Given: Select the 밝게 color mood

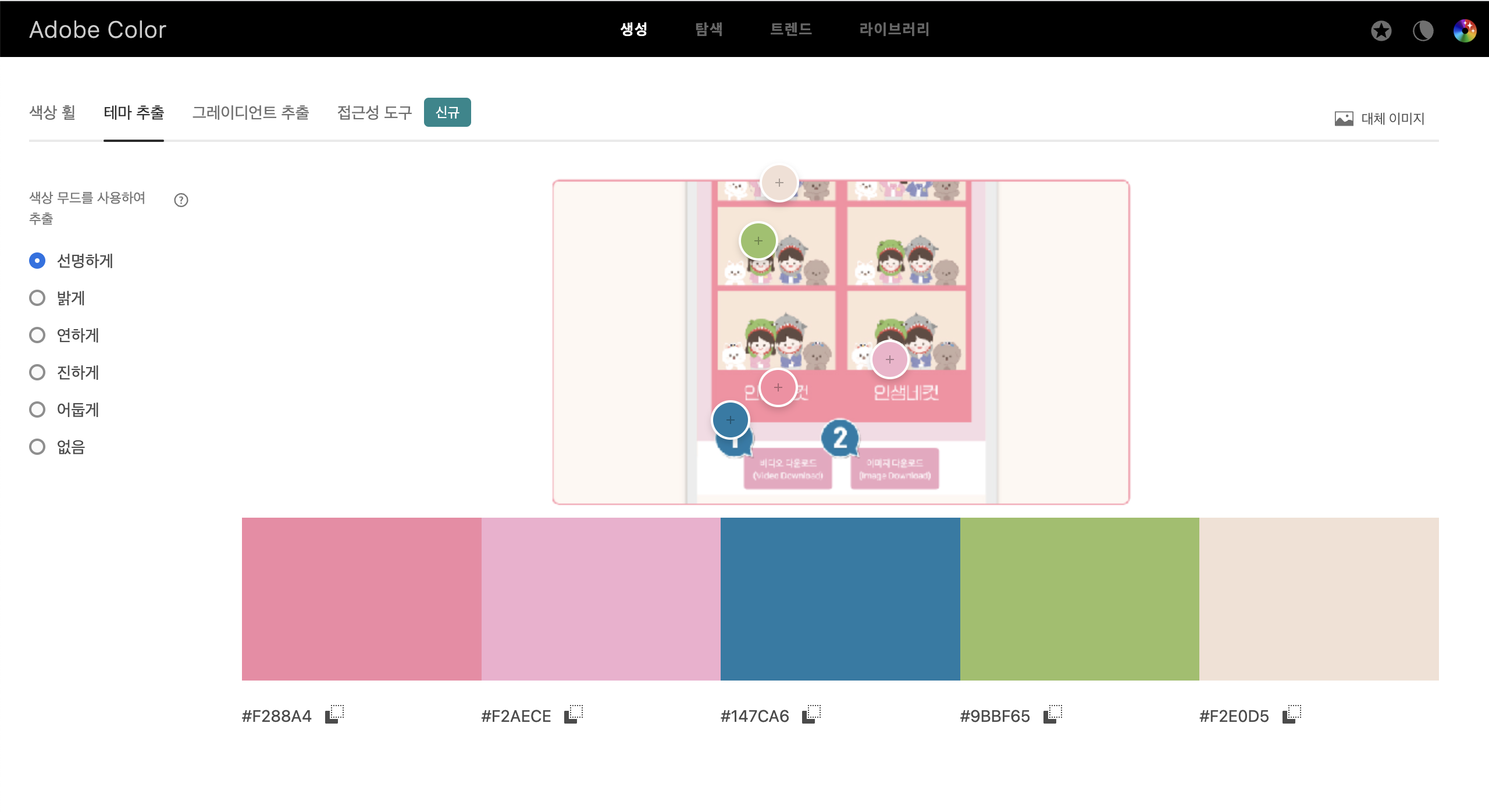Looking at the screenshot, I should [37, 298].
